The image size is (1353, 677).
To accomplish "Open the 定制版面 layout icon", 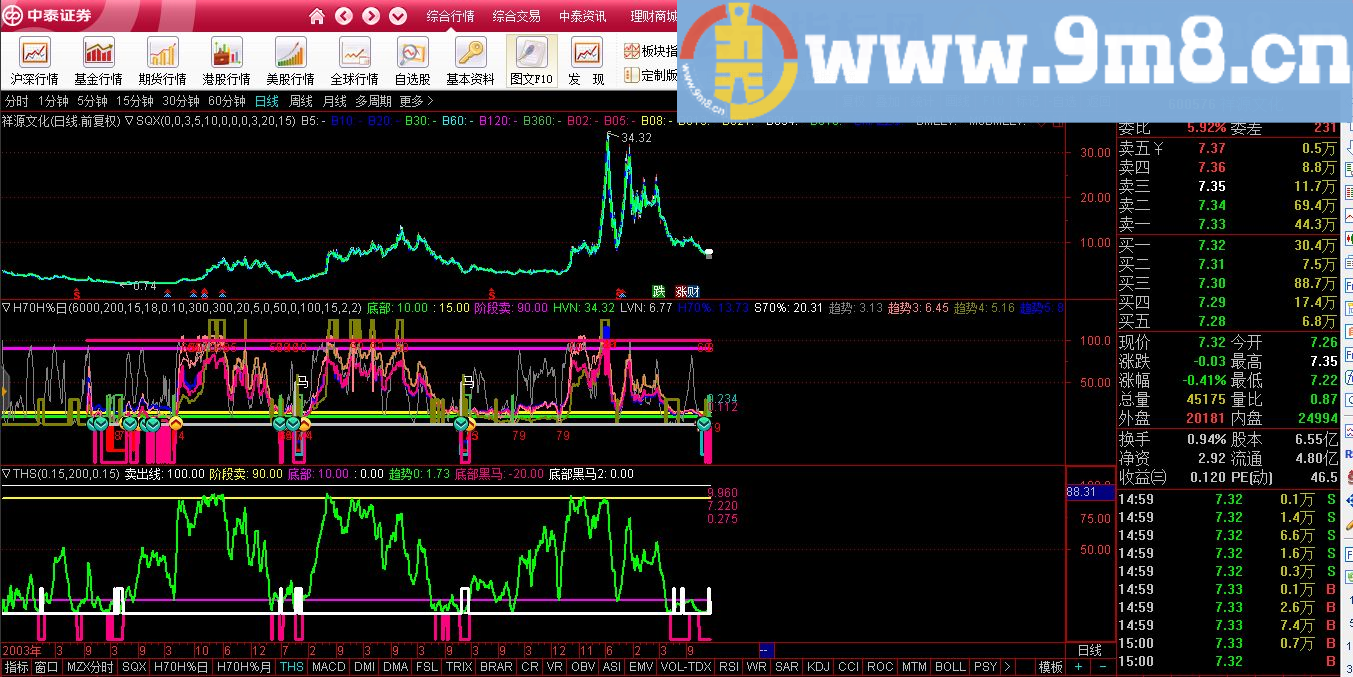I will (651, 75).
